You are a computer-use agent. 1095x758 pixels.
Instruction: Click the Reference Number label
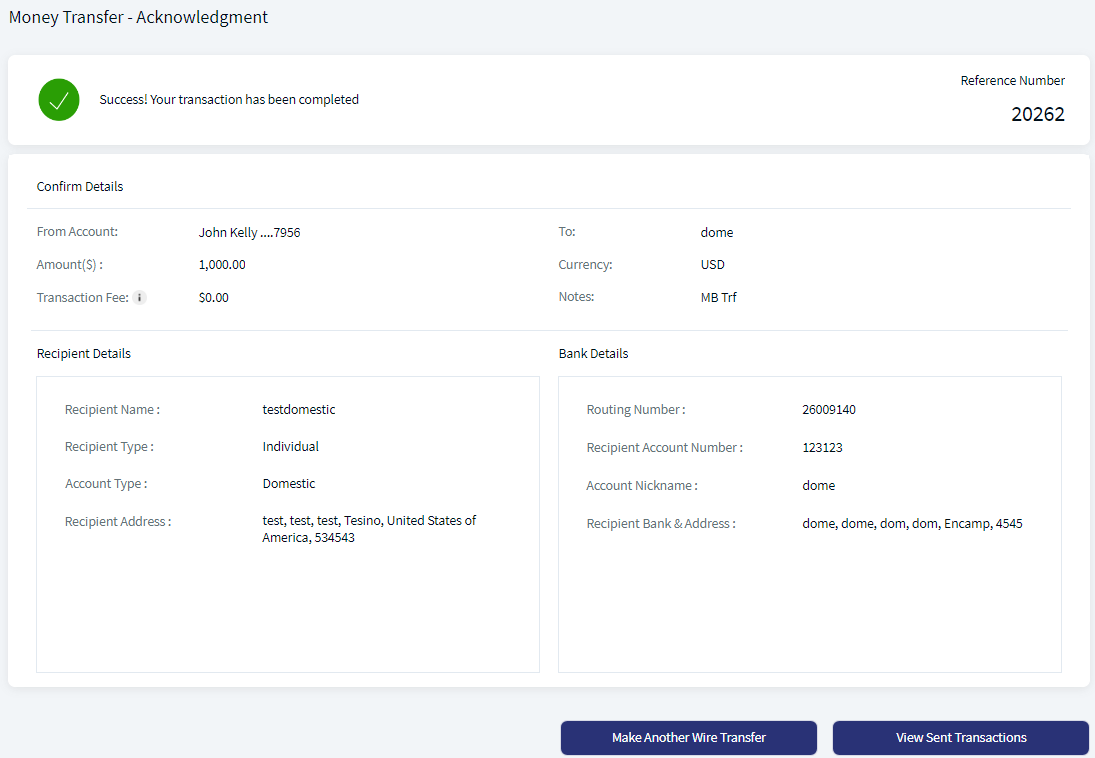click(1013, 81)
